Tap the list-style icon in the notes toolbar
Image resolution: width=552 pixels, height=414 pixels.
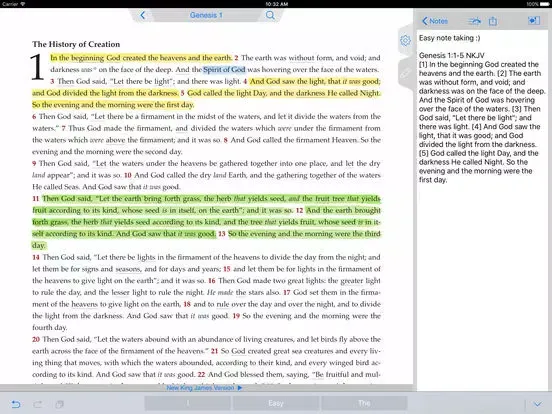[x=474, y=21]
